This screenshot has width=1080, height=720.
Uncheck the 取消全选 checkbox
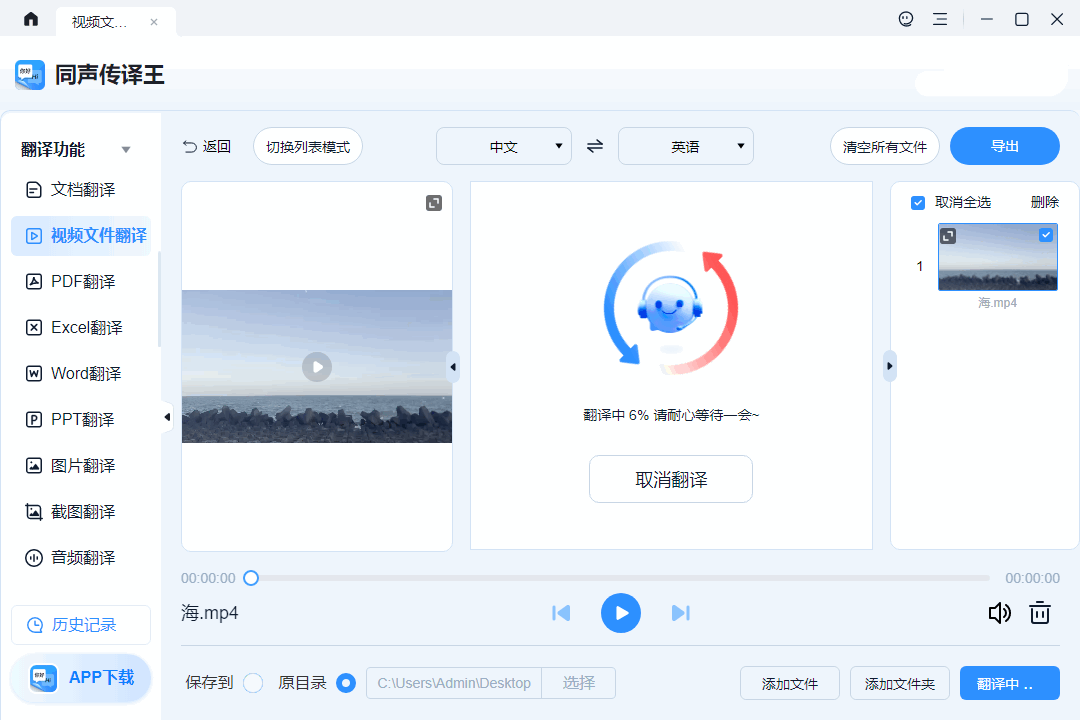point(918,203)
